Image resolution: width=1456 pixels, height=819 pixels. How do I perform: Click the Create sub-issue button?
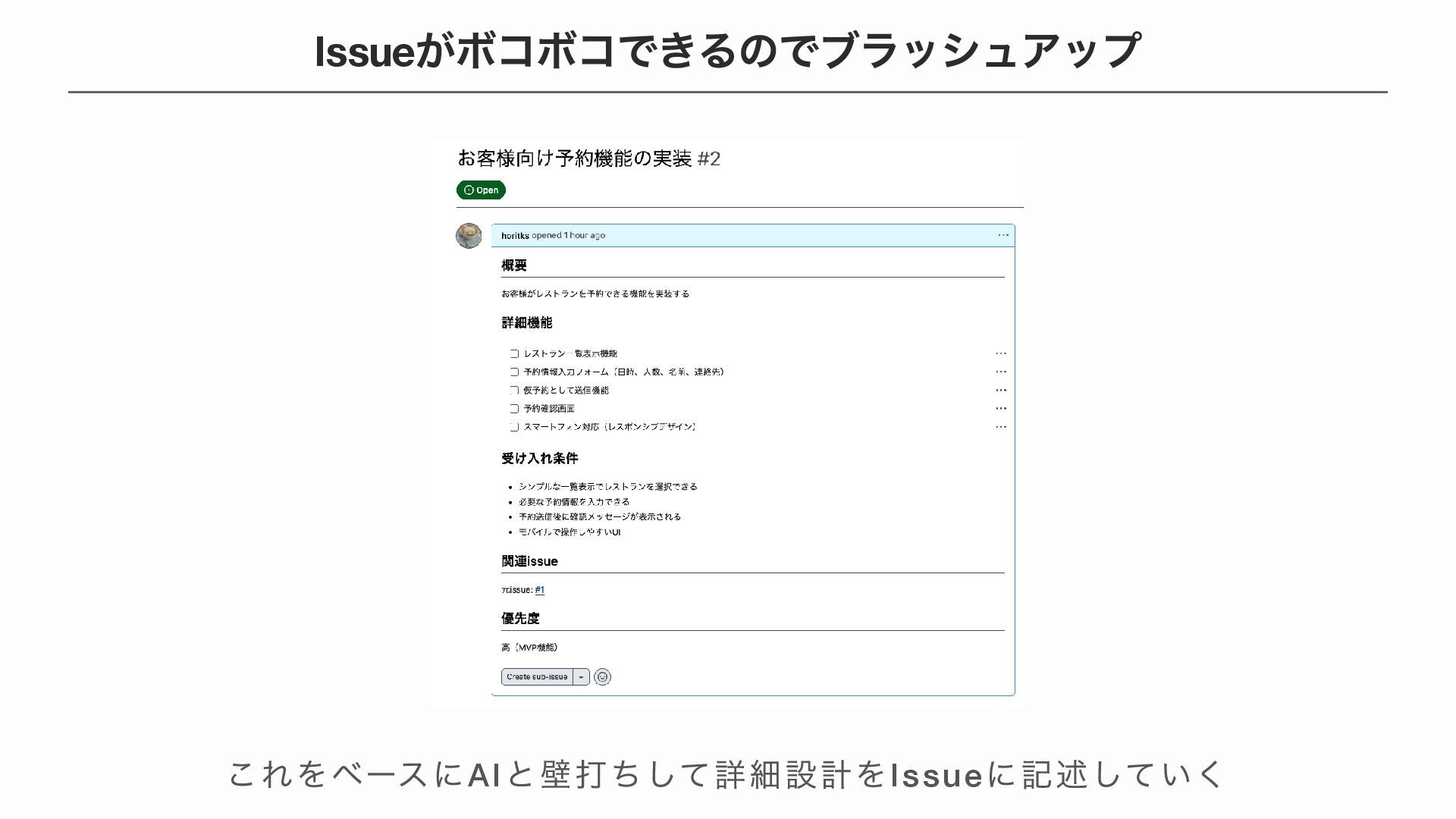point(537,677)
